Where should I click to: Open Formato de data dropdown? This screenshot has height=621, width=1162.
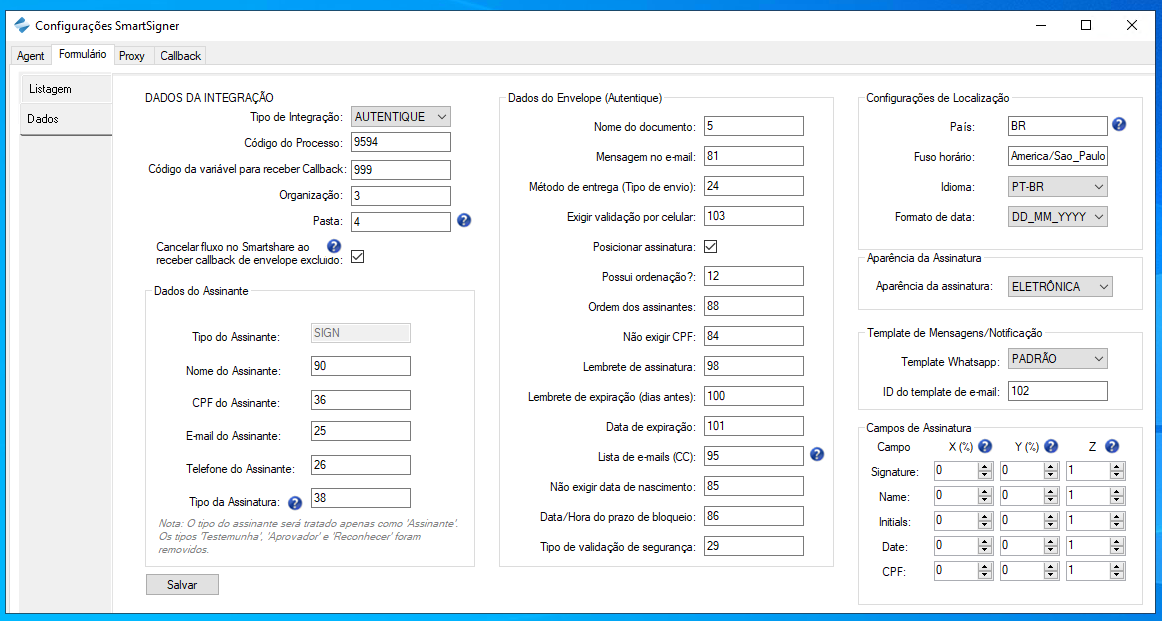click(1058, 217)
